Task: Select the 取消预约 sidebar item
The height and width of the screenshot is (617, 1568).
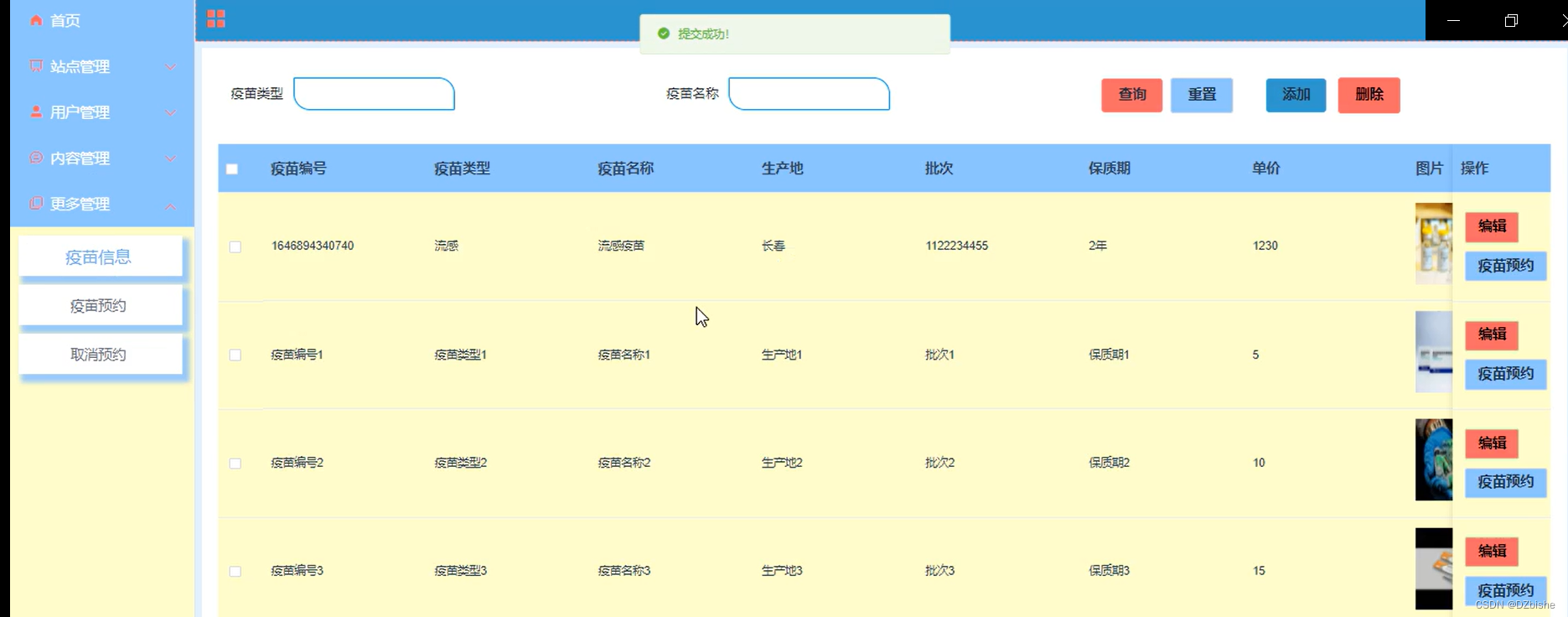Action: [x=101, y=355]
